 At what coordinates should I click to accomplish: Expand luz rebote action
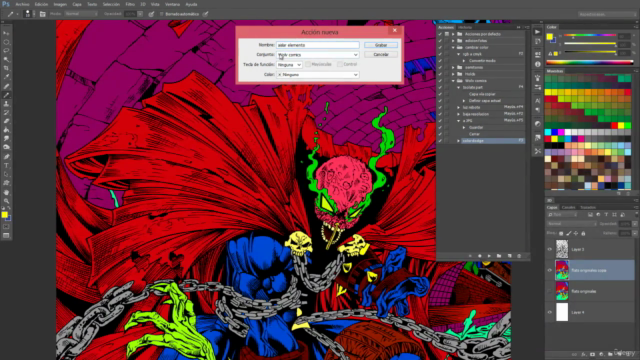pyautogui.click(x=458, y=107)
